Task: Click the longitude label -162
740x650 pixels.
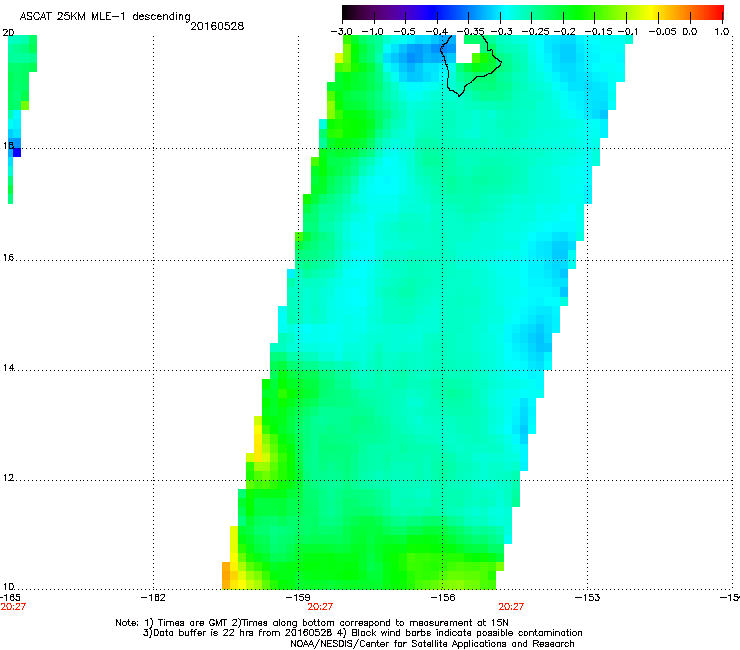Action: point(153,598)
